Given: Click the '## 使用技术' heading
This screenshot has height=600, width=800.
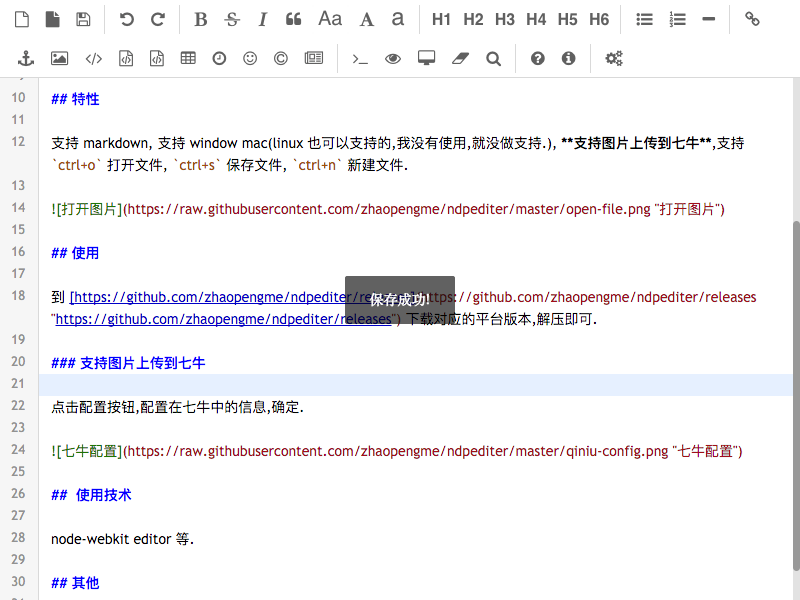Looking at the screenshot, I should [91, 495].
